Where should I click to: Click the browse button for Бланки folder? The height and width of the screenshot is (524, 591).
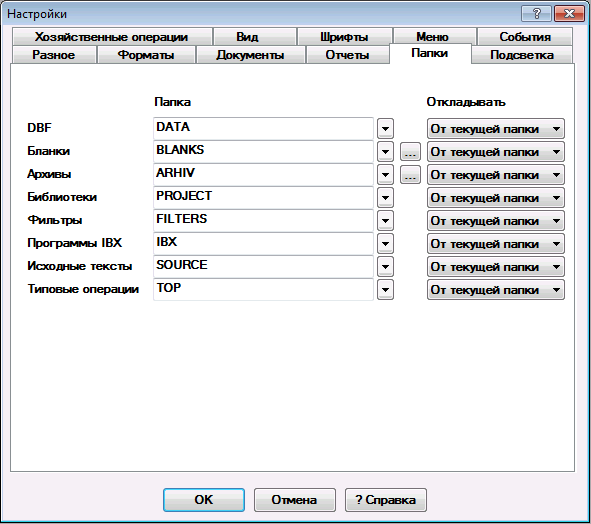coord(410,152)
